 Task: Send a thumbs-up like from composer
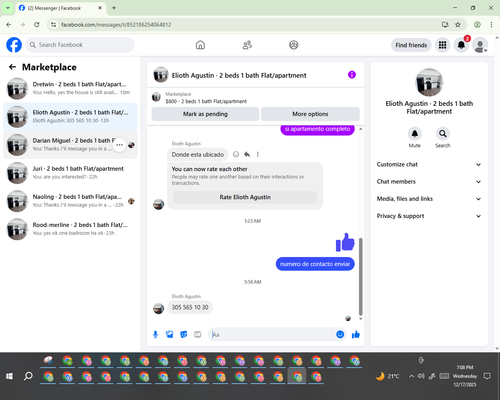click(x=356, y=334)
